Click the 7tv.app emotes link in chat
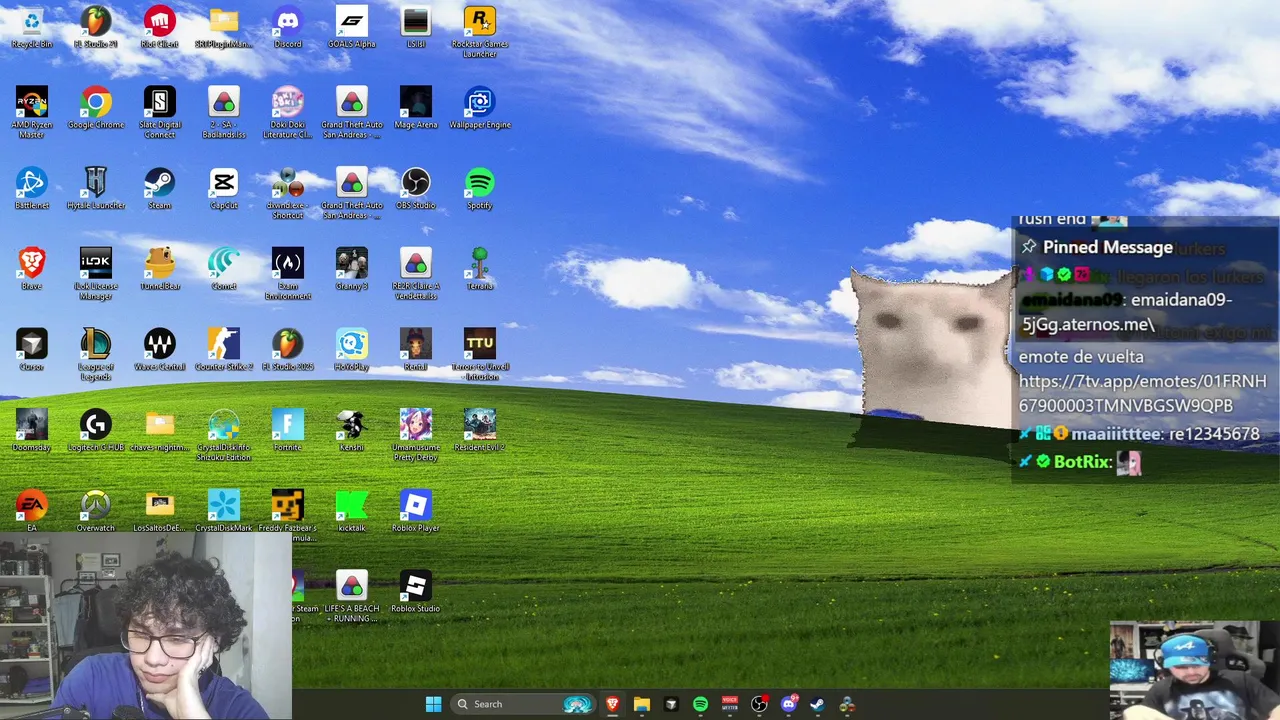This screenshot has height=720, width=1280. [x=1142, y=393]
